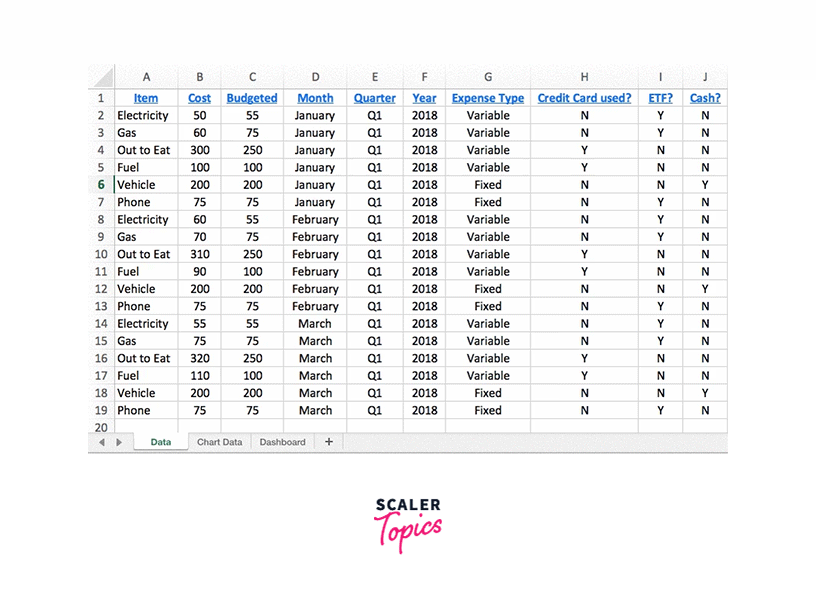Select the row 6 header
816x600 pixels.
(100, 185)
